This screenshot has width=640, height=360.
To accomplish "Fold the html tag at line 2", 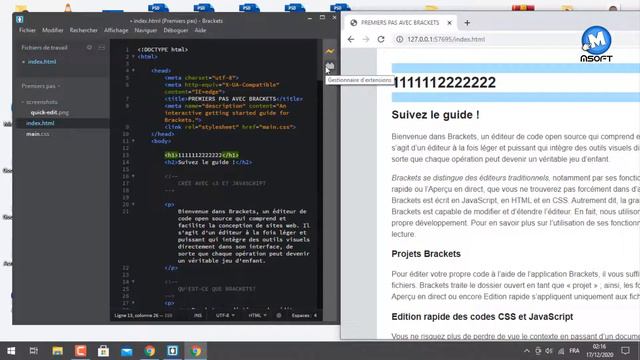I will point(133,57).
